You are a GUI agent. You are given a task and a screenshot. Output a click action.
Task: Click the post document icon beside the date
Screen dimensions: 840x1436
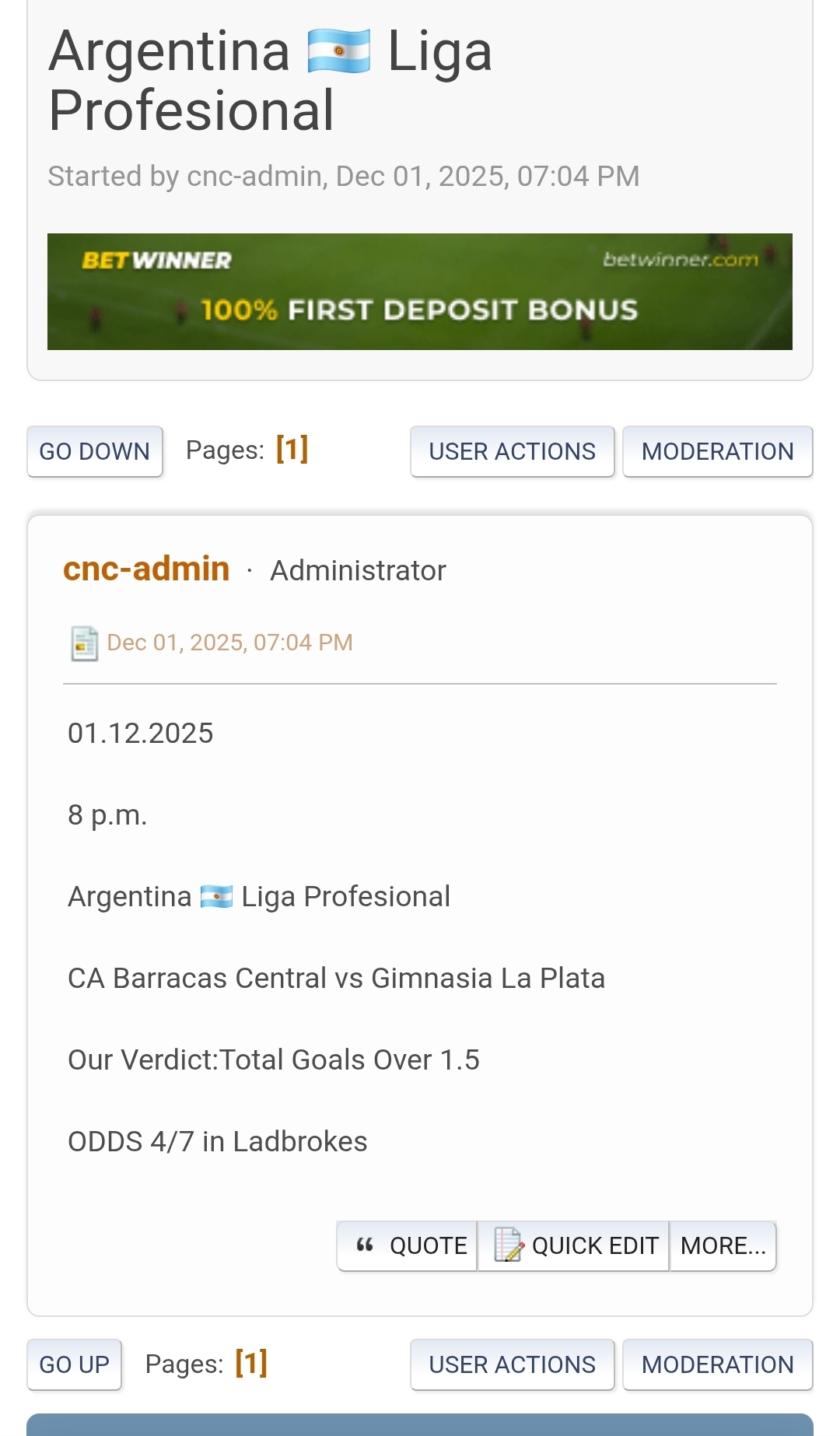(x=84, y=643)
